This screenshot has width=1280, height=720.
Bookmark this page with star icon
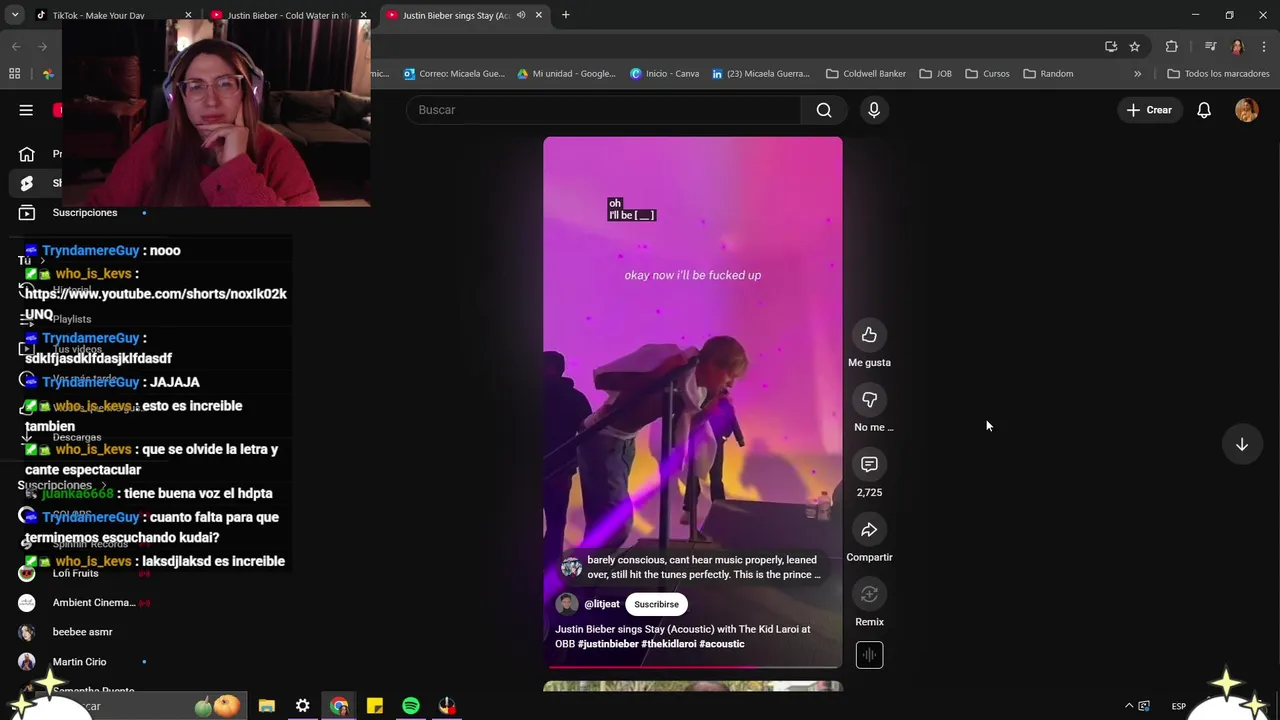(x=1134, y=46)
